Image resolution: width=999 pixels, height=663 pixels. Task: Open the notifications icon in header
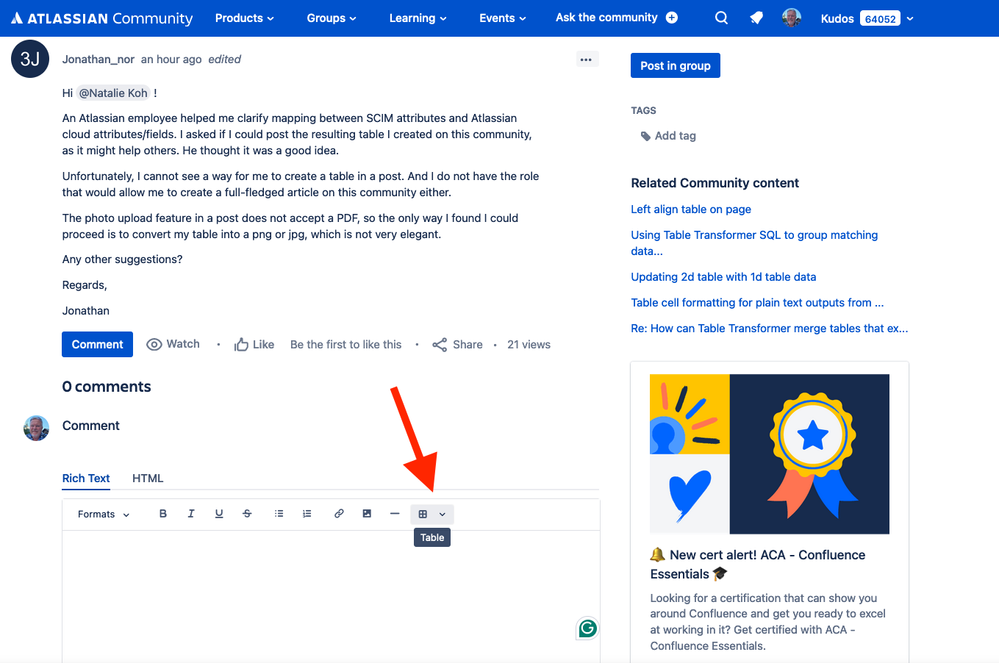point(756,18)
